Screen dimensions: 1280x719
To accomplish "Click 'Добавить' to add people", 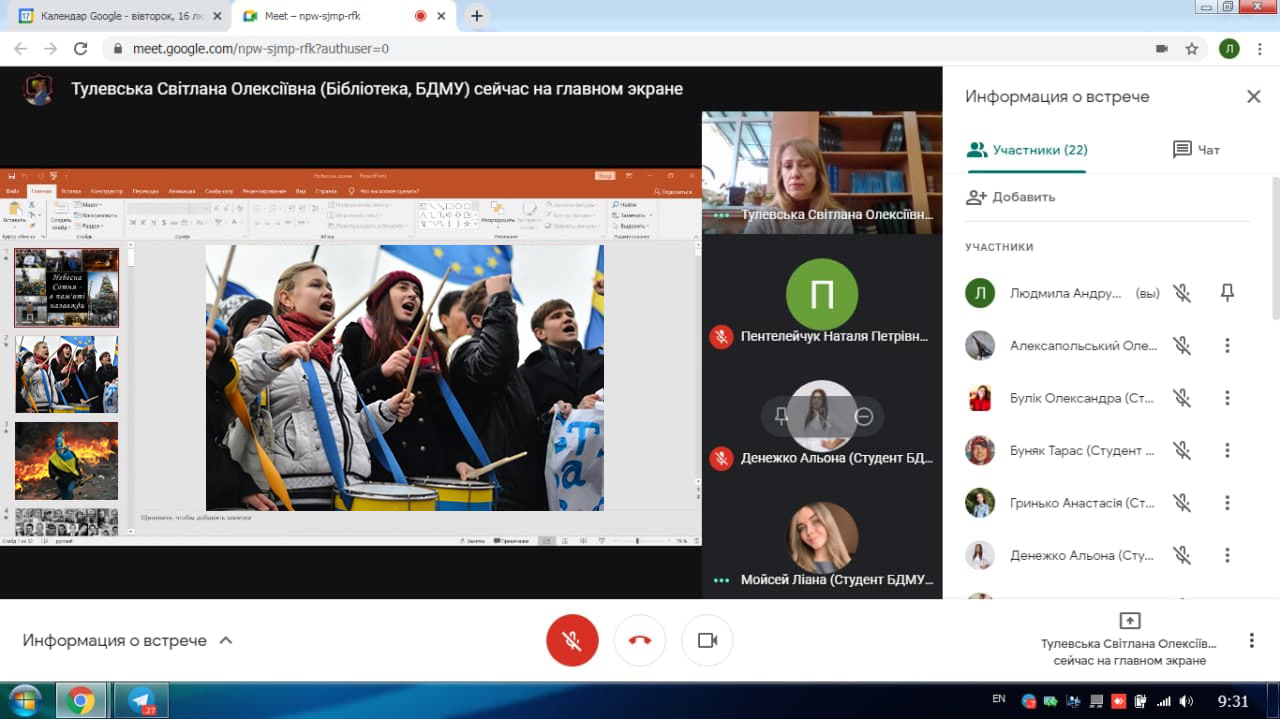I will click(1010, 197).
